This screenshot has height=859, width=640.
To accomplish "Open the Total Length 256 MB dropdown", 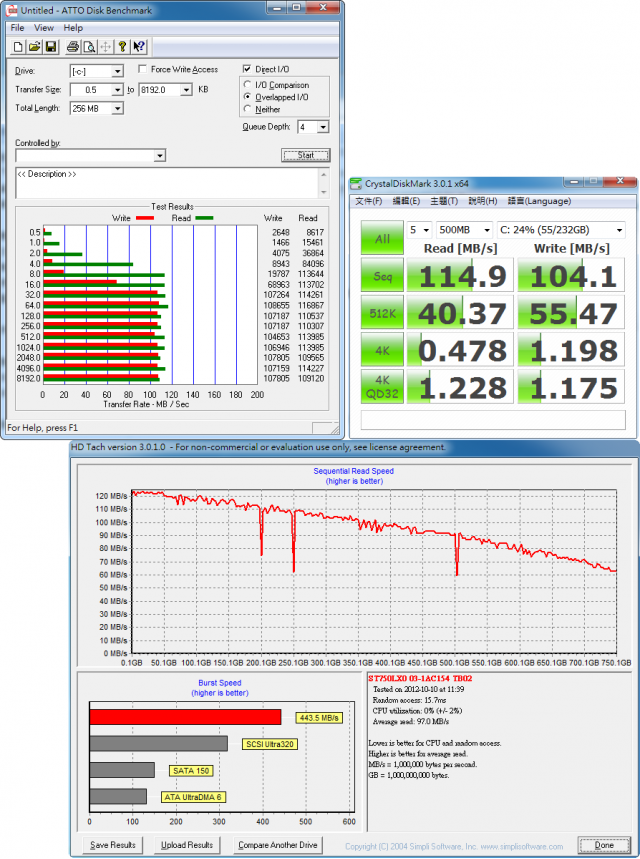I will (117, 108).
